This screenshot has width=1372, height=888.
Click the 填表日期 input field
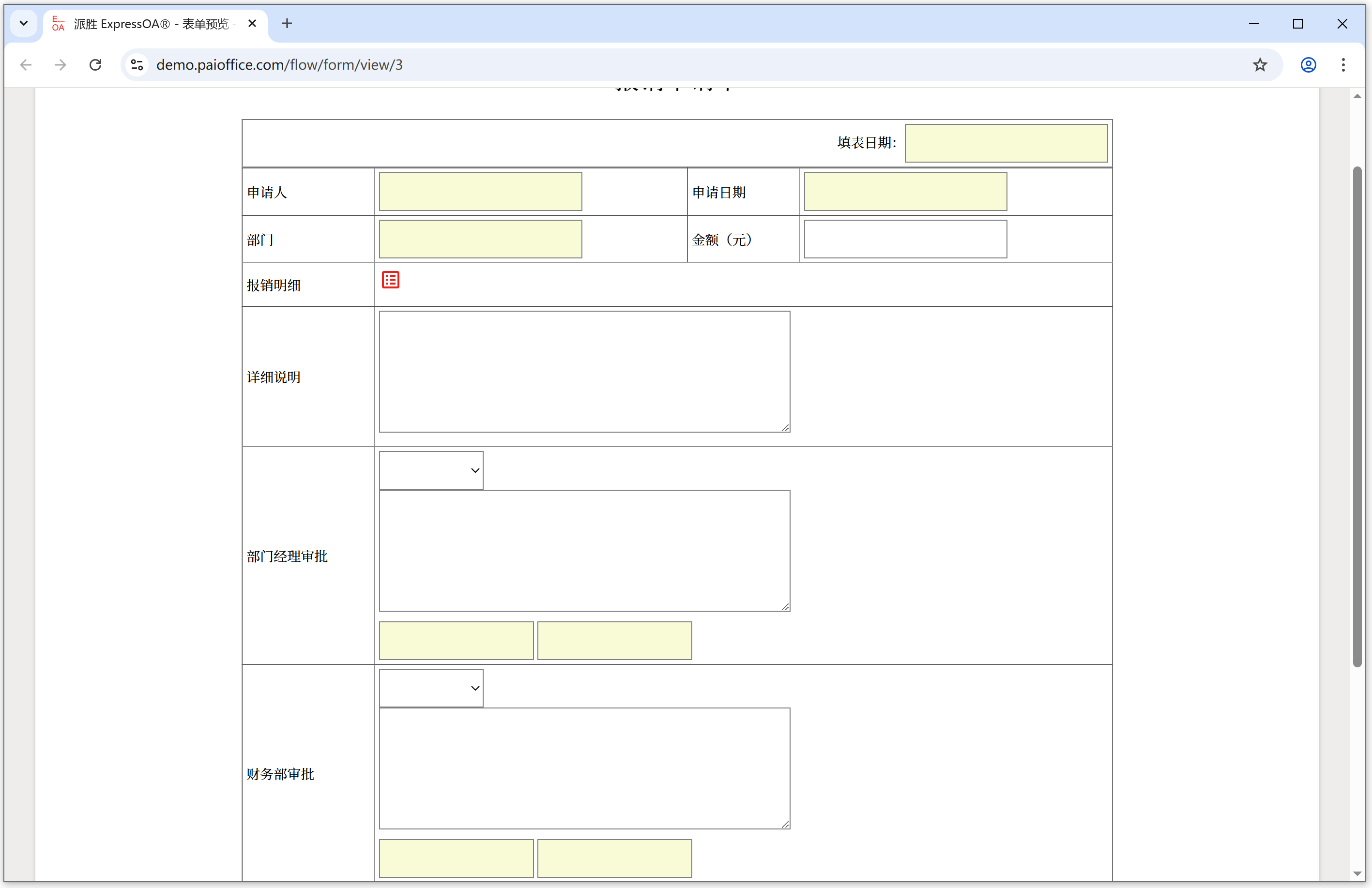(1006, 143)
